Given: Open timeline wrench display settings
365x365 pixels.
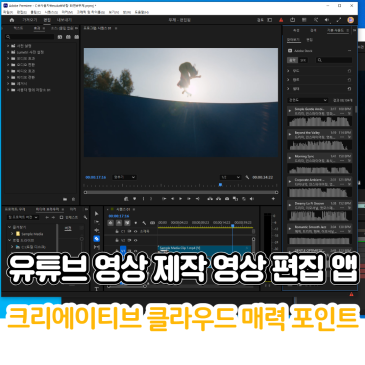Looking at the screenshot, I should (144, 223).
